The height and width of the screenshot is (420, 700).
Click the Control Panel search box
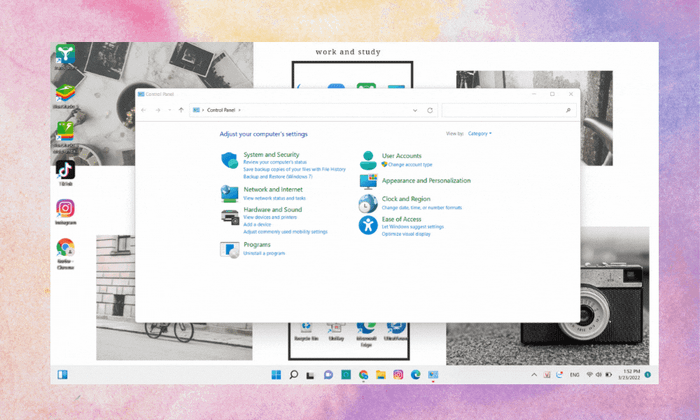pos(508,110)
